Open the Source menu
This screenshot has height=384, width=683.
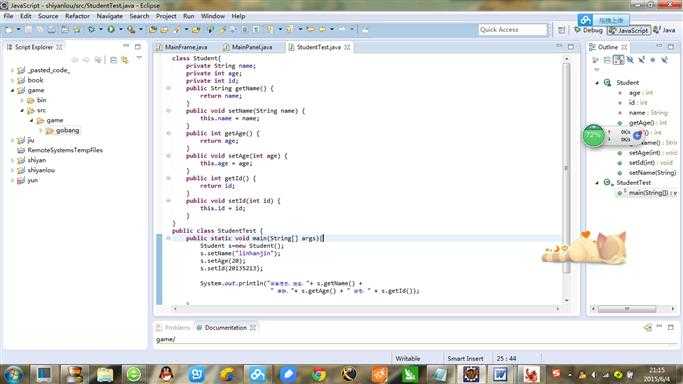(48, 16)
